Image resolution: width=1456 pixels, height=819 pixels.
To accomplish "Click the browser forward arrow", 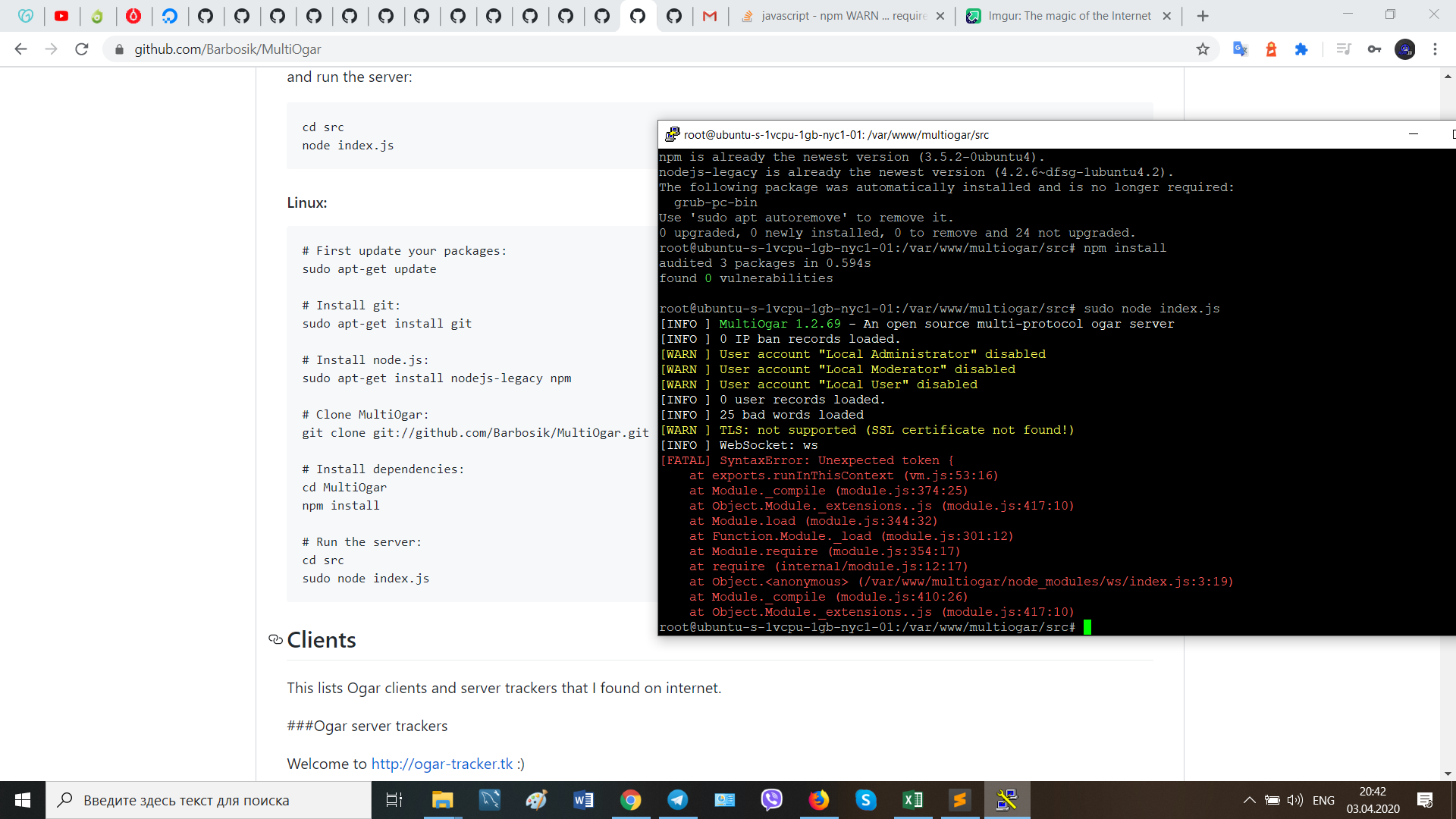I will pyautogui.click(x=51, y=49).
